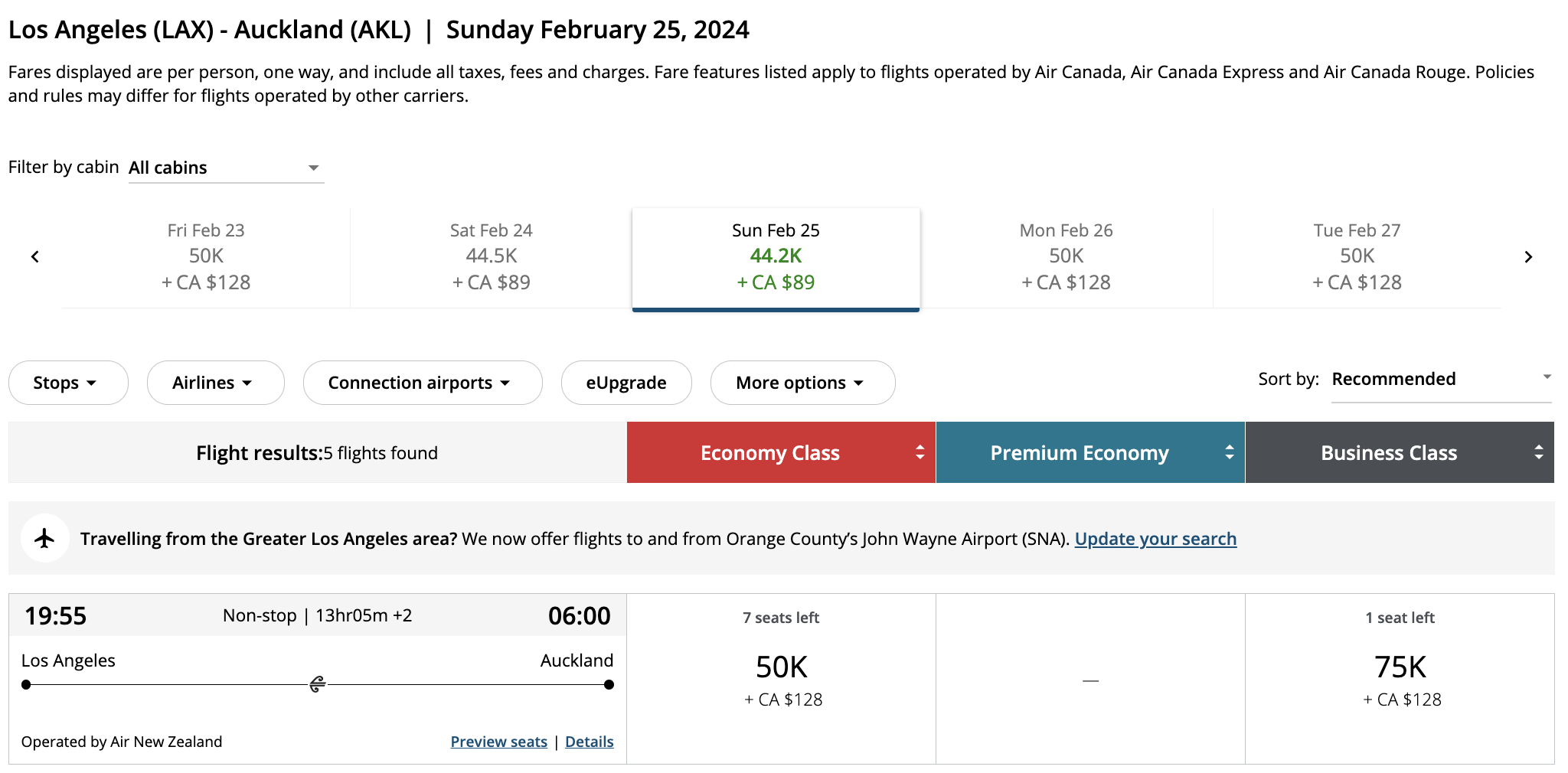This screenshot has width=1568, height=773.
Task: Sort results by Premium Economy arrows
Action: [x=1229, y=452]
